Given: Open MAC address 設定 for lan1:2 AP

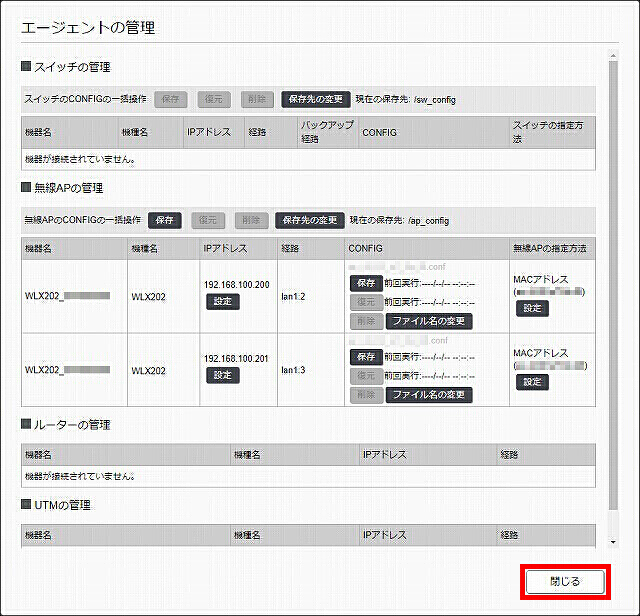Looking at the screenshot, I should coord(532,309).
